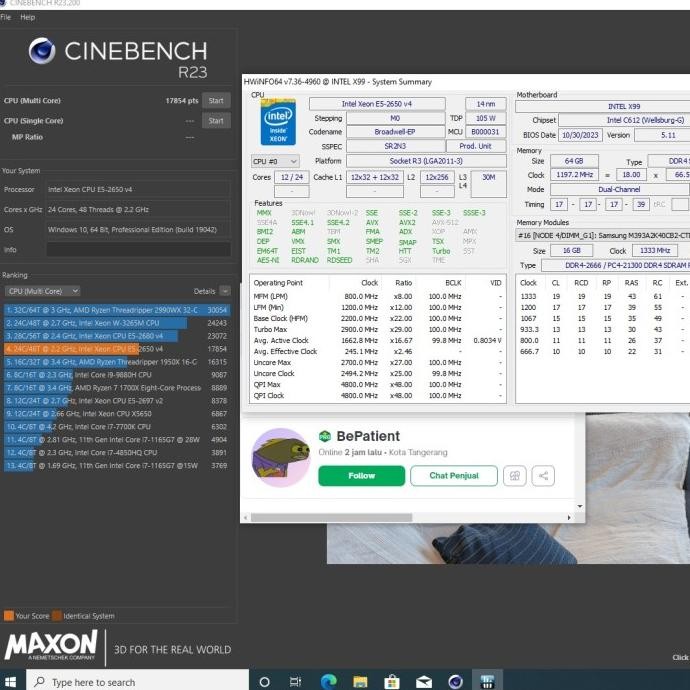Select ranking row Xeon CPU E5-2697 v2

click(x=117, y=401)
